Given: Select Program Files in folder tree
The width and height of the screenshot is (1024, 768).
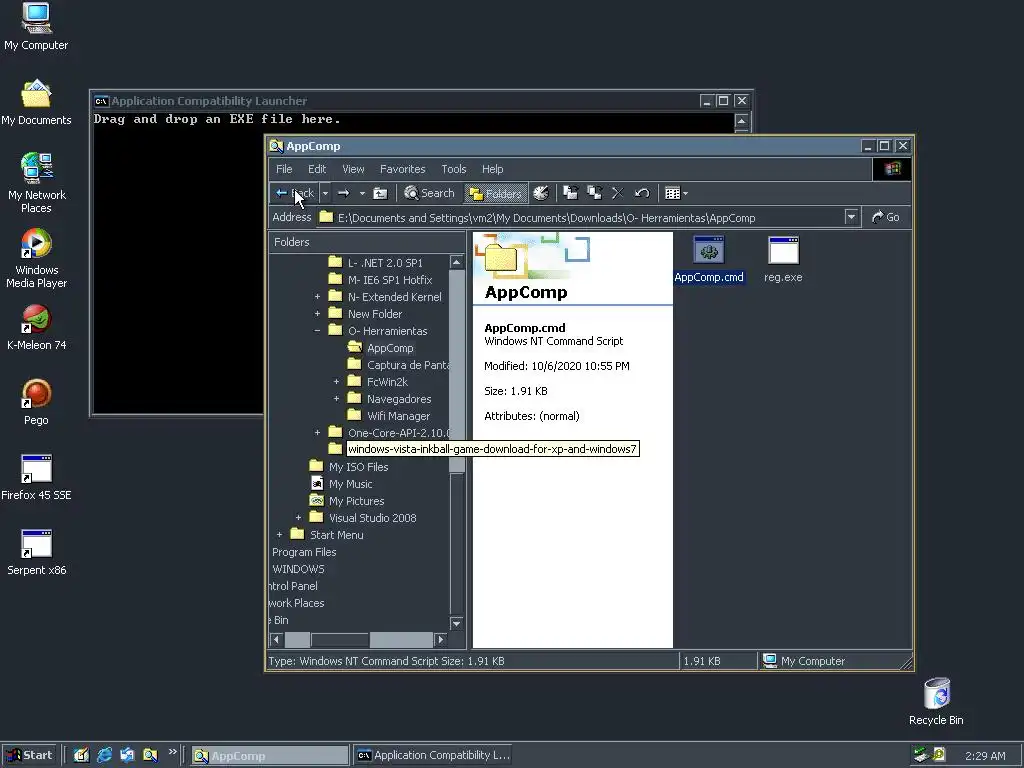Looking at the screenshot, I should (304, 552).
